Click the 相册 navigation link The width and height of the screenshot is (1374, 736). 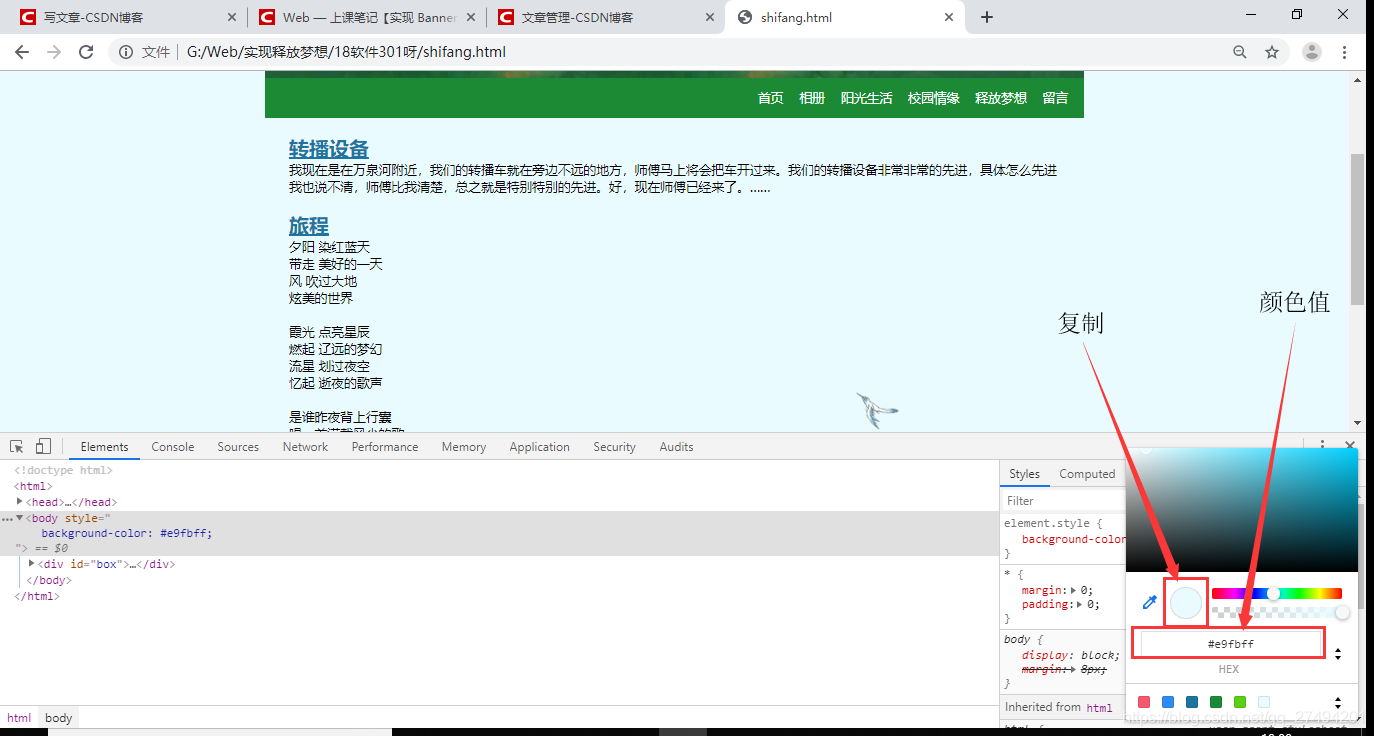[x=812, y=98]
